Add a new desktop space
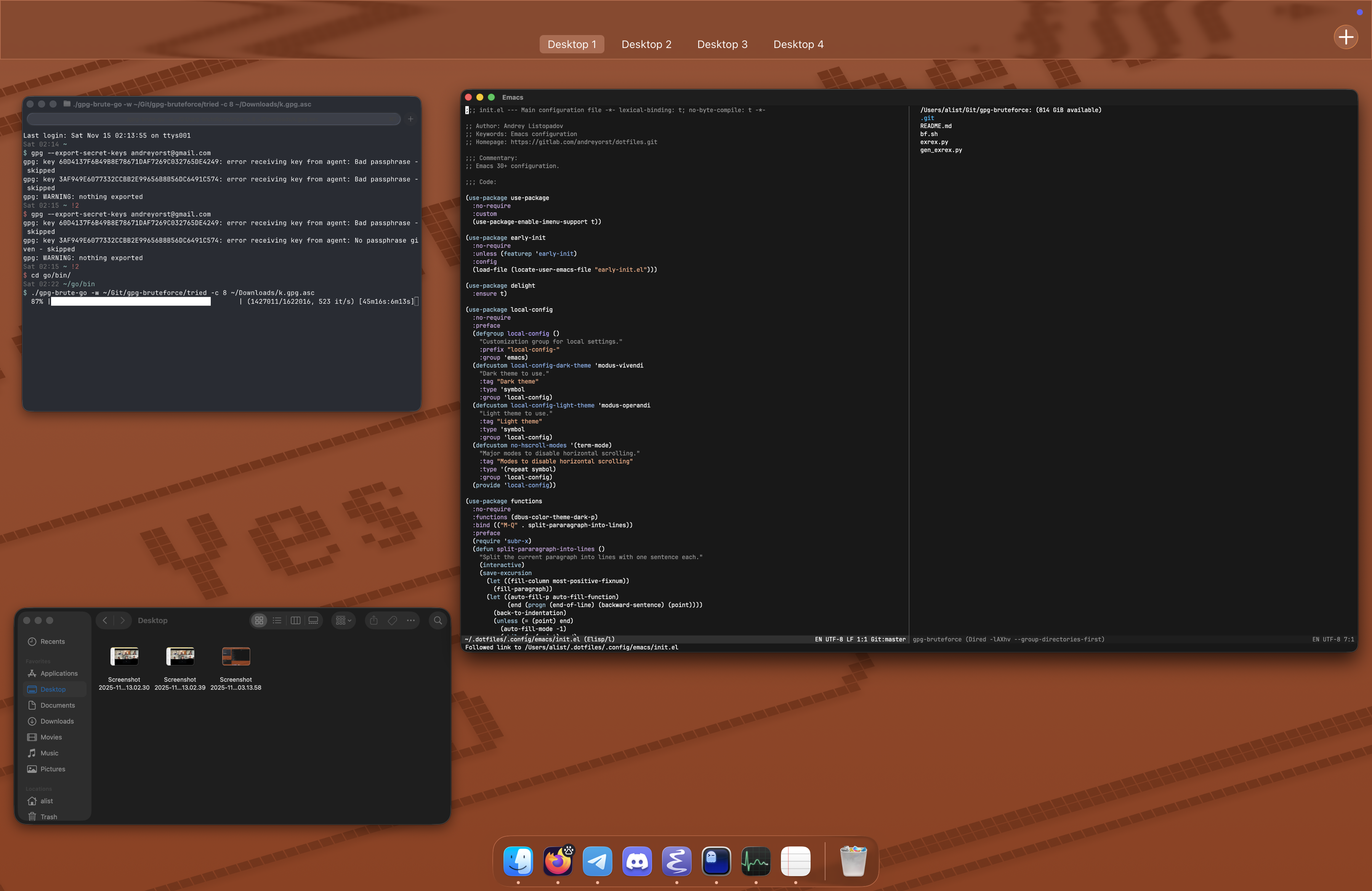 pos(1345,37)
